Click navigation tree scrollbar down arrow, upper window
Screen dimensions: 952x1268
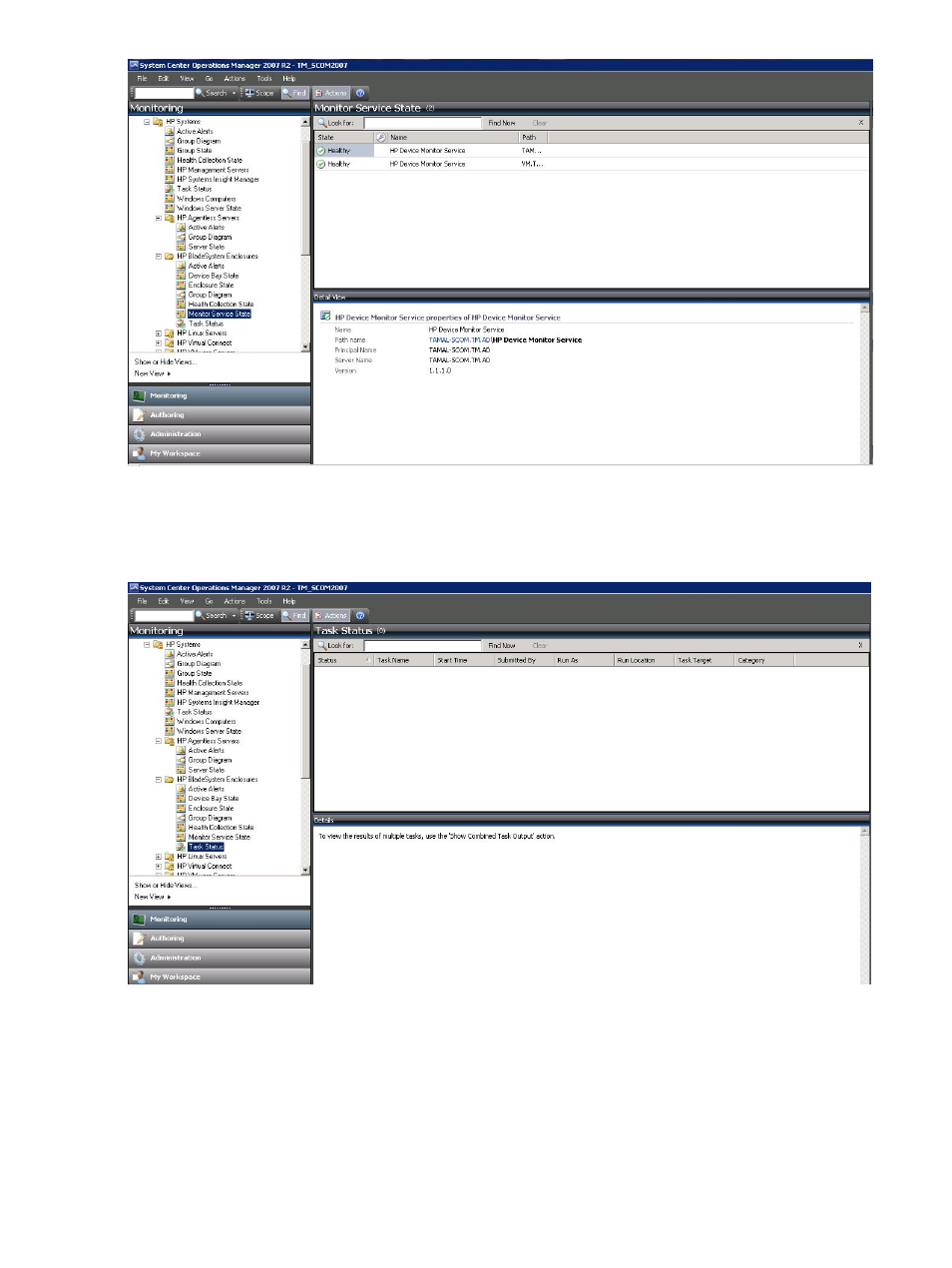point(305,347)
